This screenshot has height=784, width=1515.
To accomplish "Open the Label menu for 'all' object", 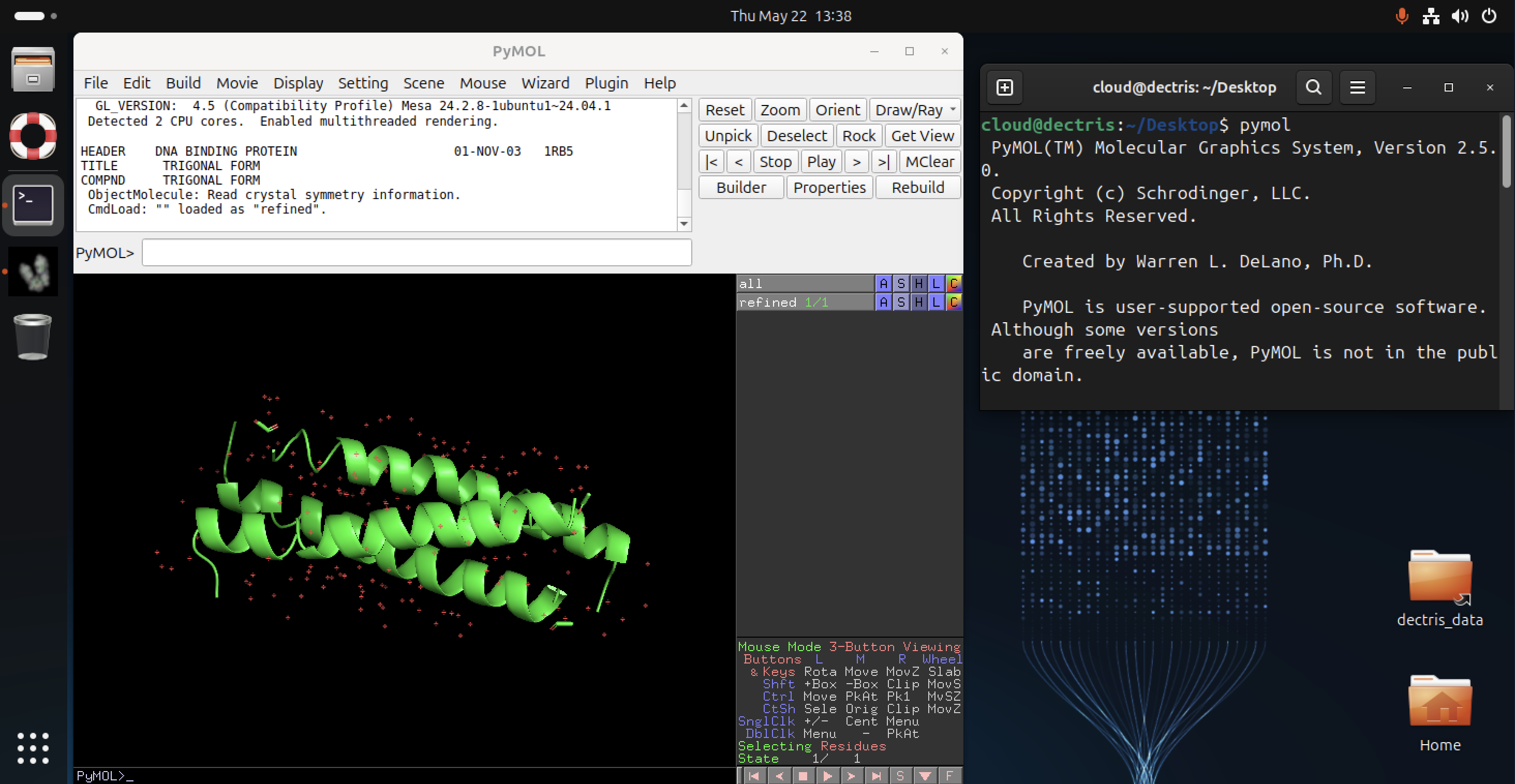I will (x=937, y=283).
